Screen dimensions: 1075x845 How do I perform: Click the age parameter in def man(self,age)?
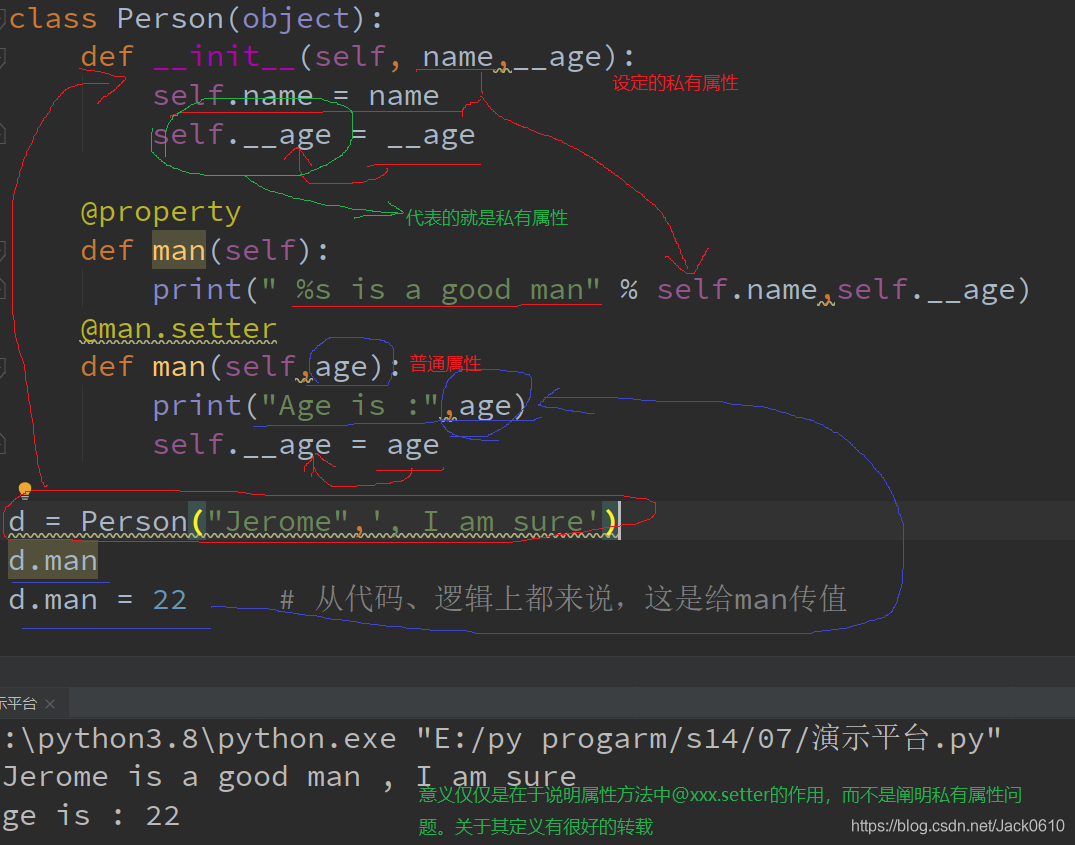tap(341, 367)
